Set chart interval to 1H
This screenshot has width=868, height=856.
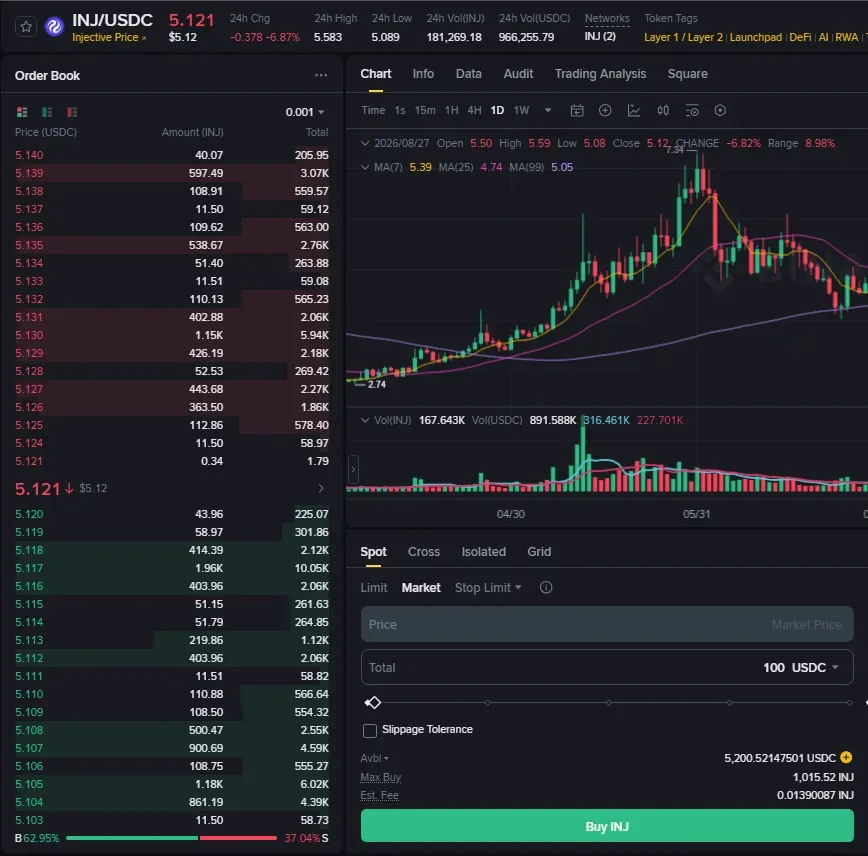(x=451, y=110)
